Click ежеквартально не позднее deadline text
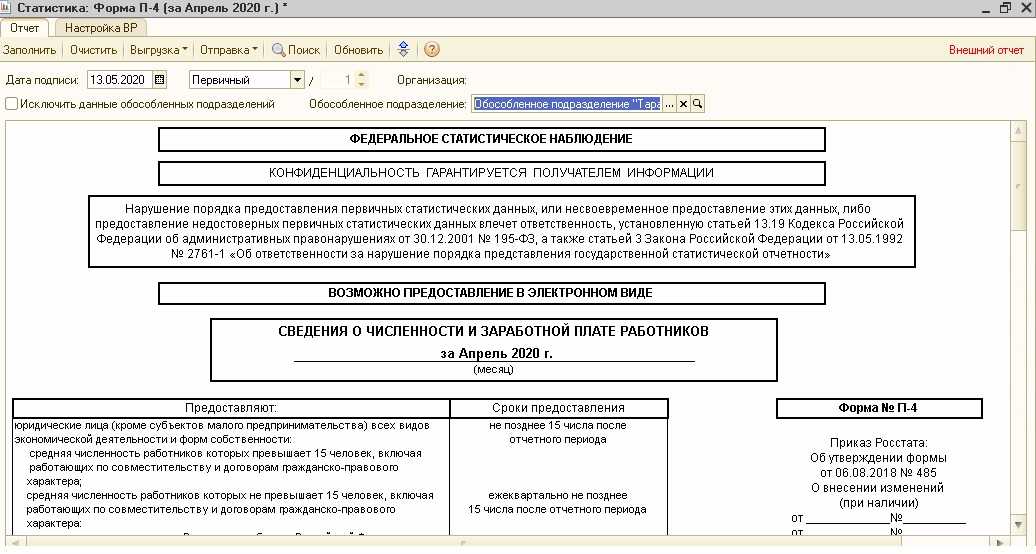Image resolution: width=1036 pixels, height=554 pixels. [x=558, y=495]
